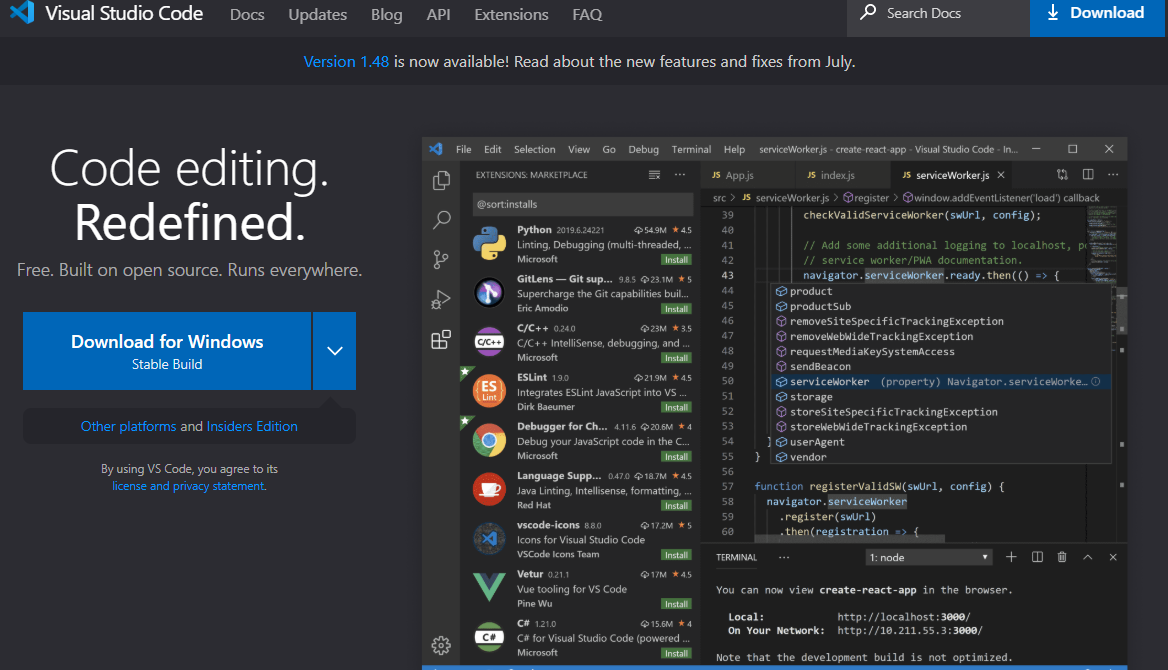Select userAgent suggestion in autocomplete
The height and width of the screenshot is (670, 1168).
coord(942,442)
